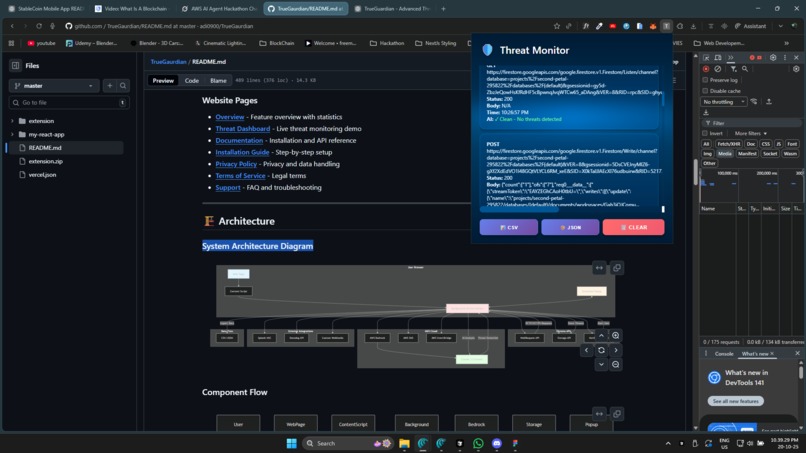Open the browser downloads button
Image resolution: width=806 pixels, height=453 pixels.
coord(693,26)
